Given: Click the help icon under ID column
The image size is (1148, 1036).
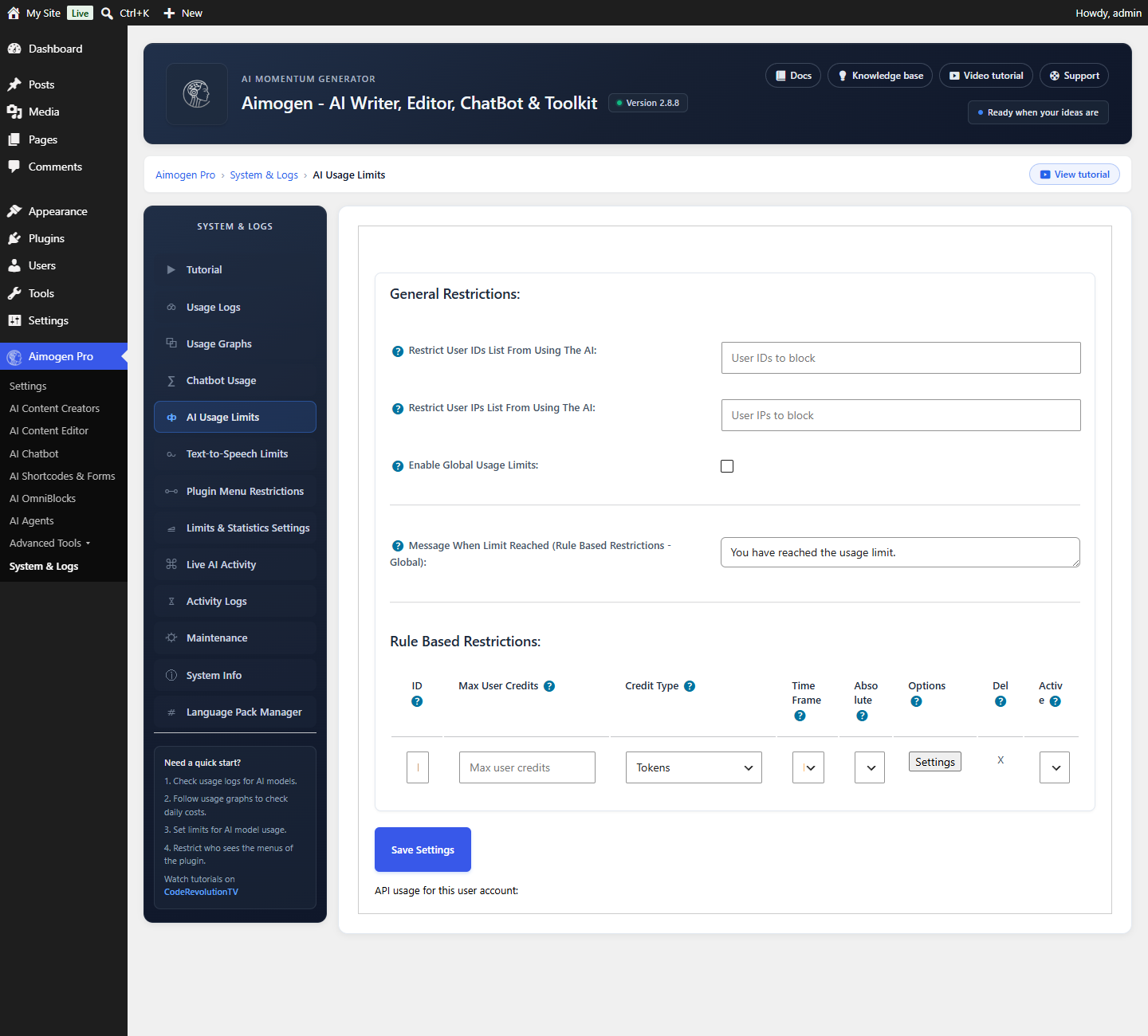Looking at the screenshot, I should [417, 701].
